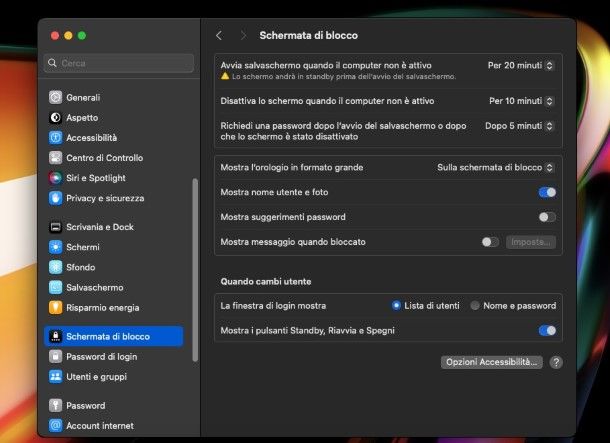The width and height of the screenshot is (610, 443).
Task: Enable Mostra messaggio quando bloccato switch
Action: pyautogui.click(x=490, y=242)
